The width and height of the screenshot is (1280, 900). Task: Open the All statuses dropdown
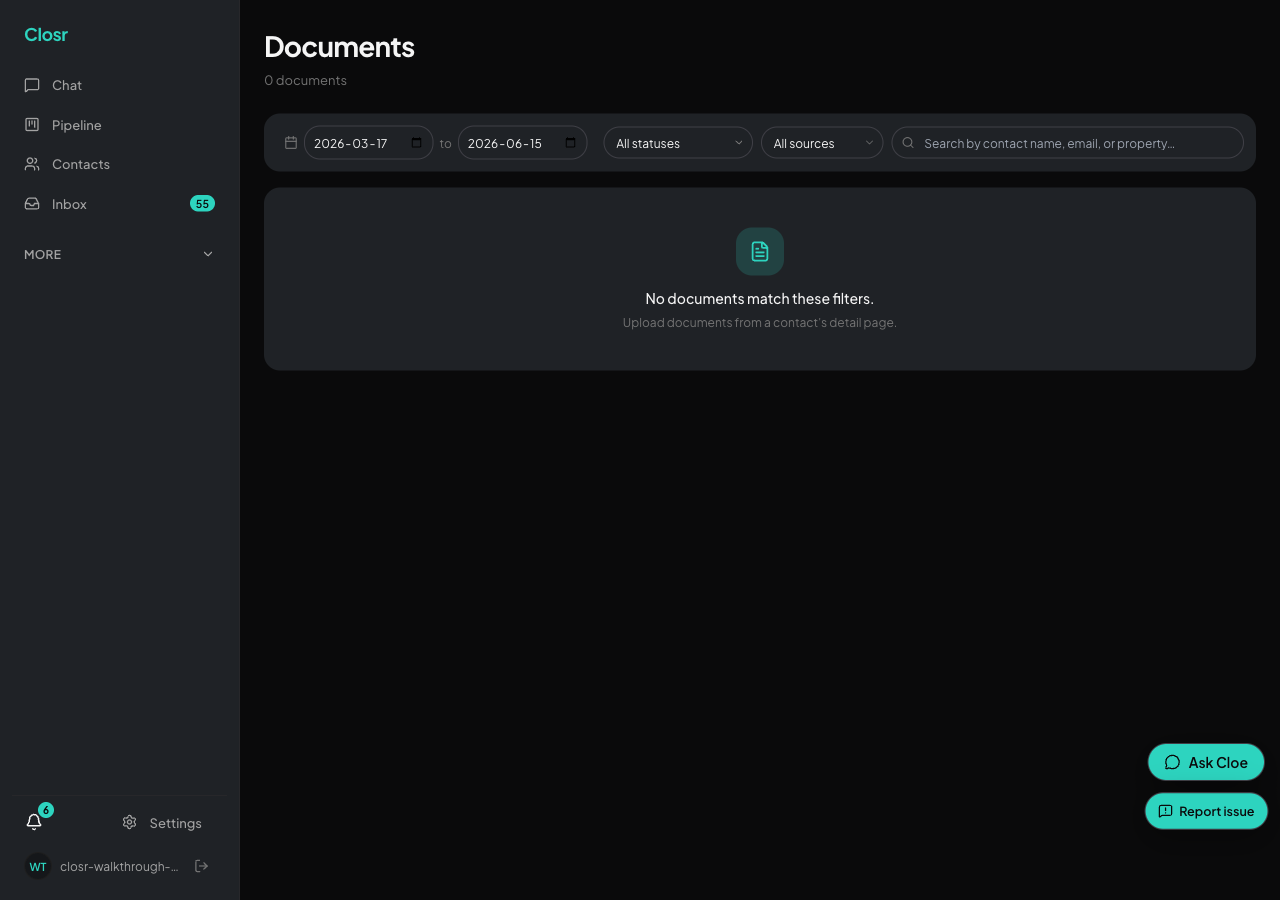pyautogui.click(x=678, y=143)
